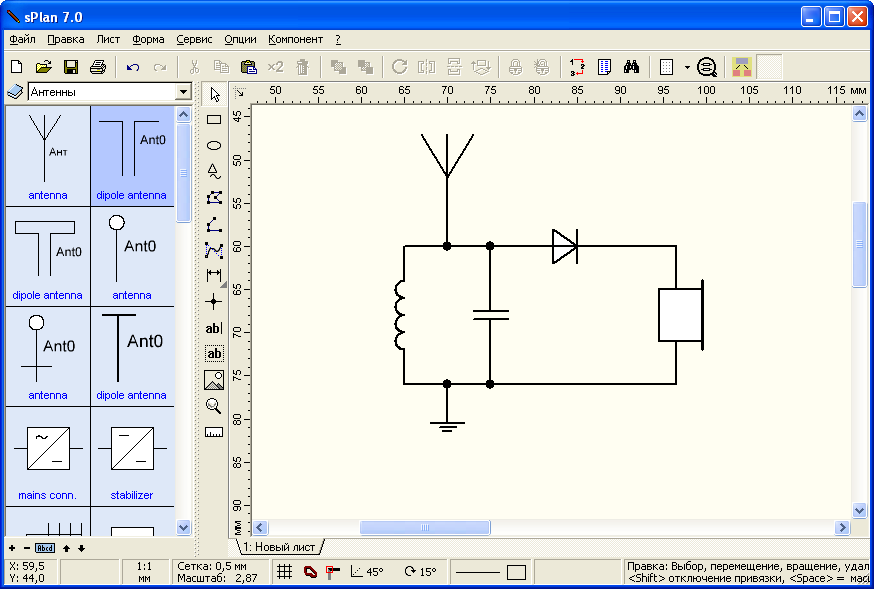
Task: Select the Ellipse drawing tool
Action: (x=213, y=145)
